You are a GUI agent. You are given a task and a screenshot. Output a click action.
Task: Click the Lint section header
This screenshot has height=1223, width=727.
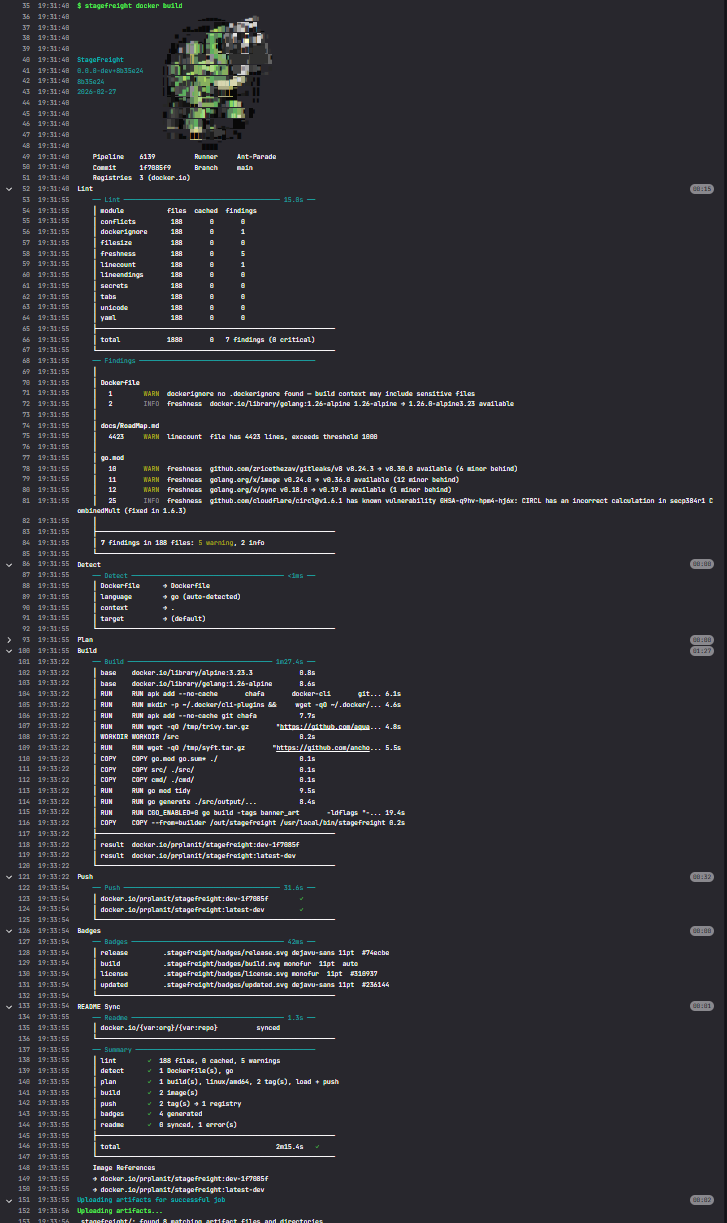pyautogui.click(x=85, y=188)
